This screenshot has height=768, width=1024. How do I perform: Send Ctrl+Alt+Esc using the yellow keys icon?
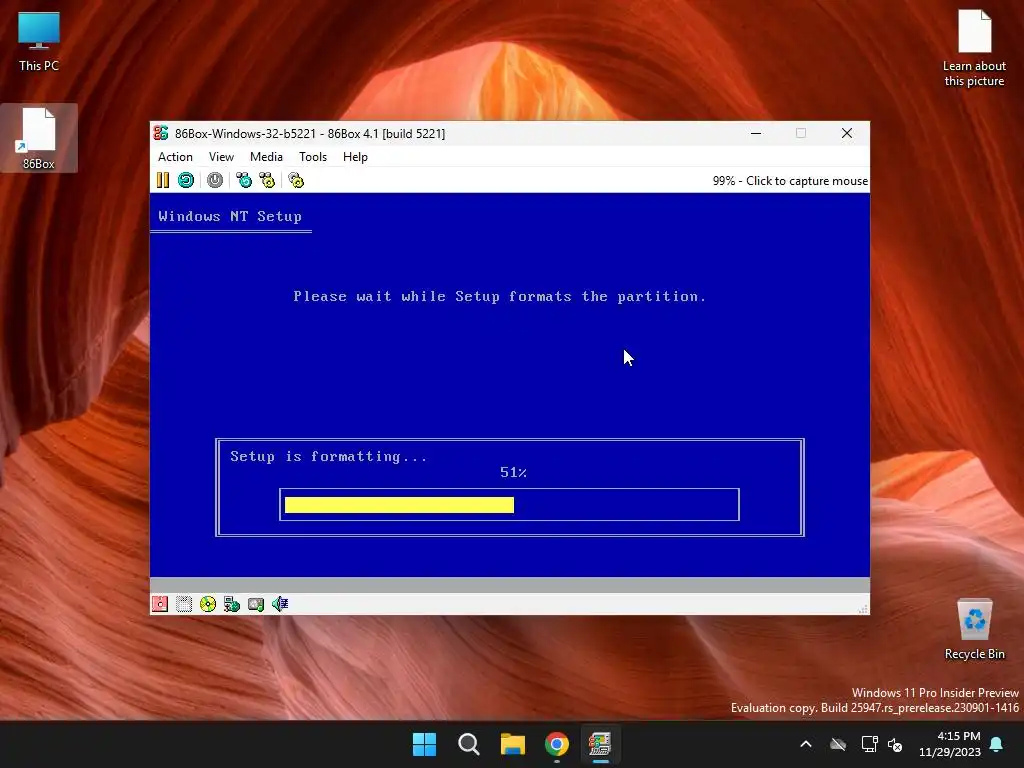[x=267, y=180]
